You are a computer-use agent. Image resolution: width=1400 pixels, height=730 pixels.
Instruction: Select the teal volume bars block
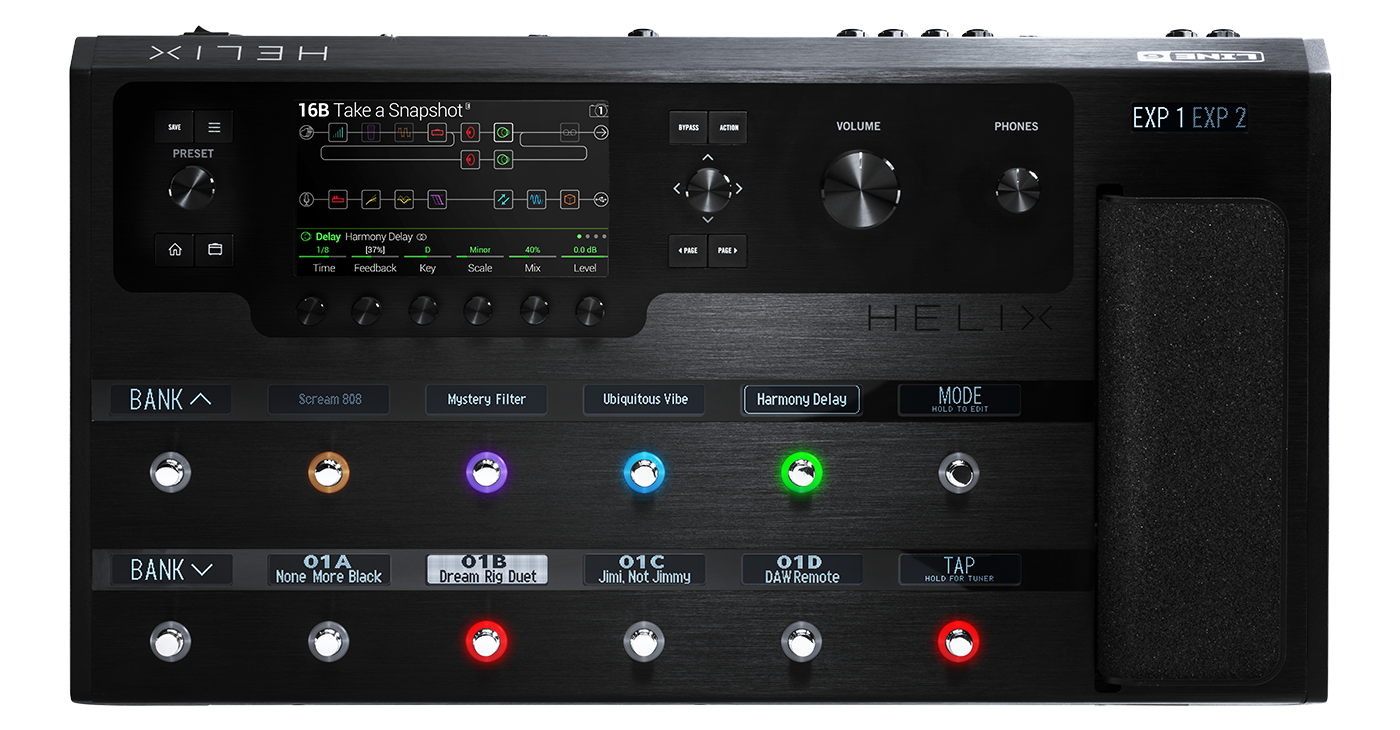[x=338, y=132]
